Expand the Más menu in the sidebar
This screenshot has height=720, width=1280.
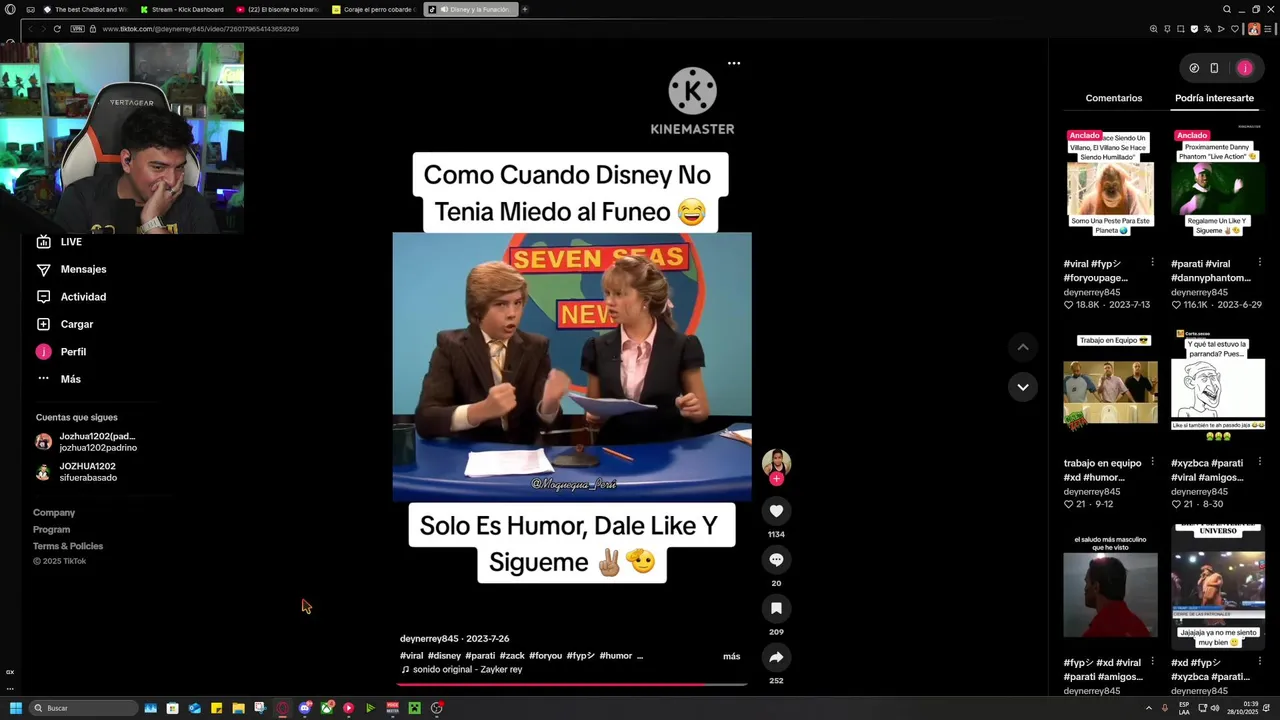(59, 379)
